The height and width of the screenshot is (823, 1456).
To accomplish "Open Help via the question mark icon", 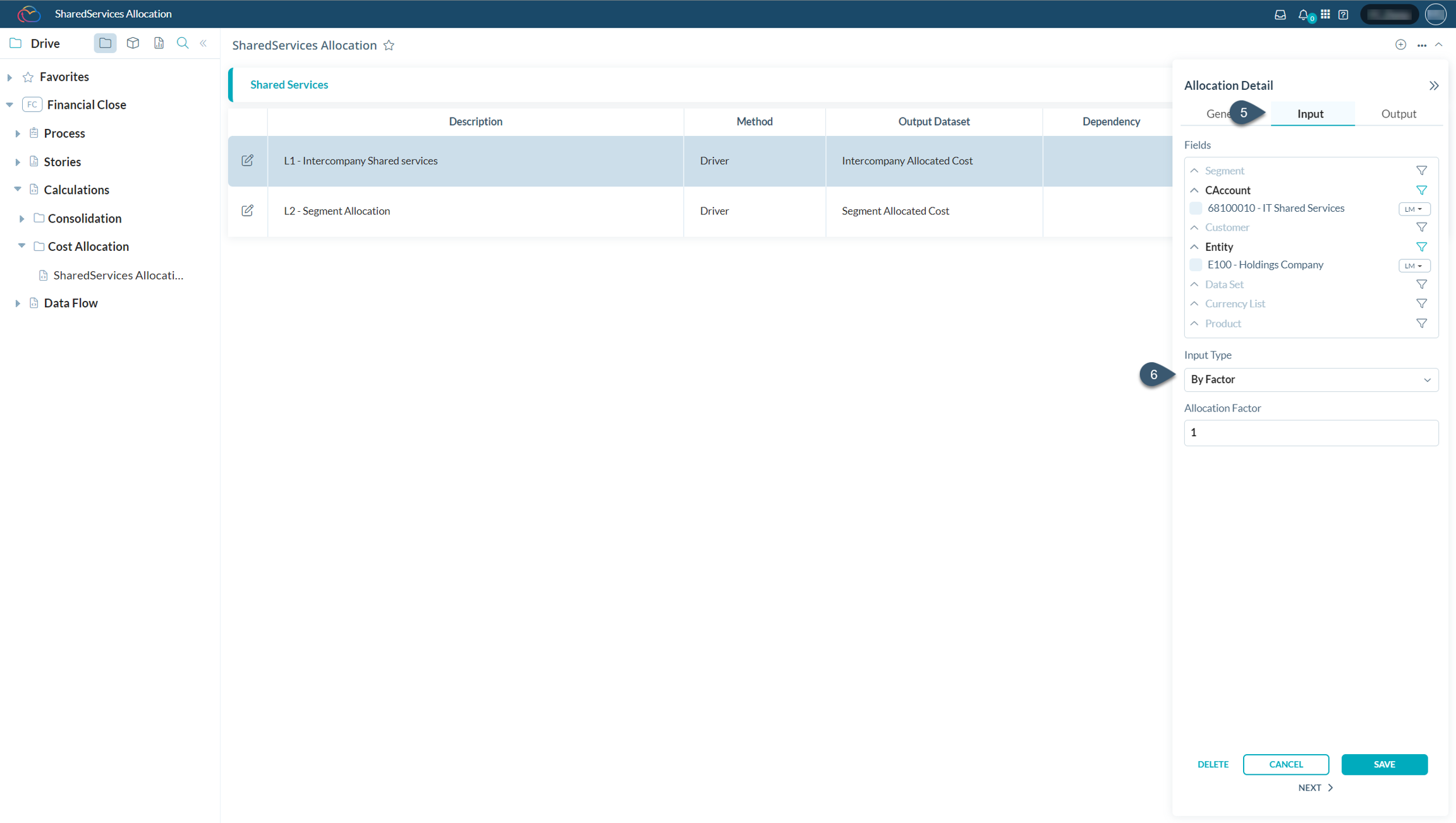I will [1344, 14].
